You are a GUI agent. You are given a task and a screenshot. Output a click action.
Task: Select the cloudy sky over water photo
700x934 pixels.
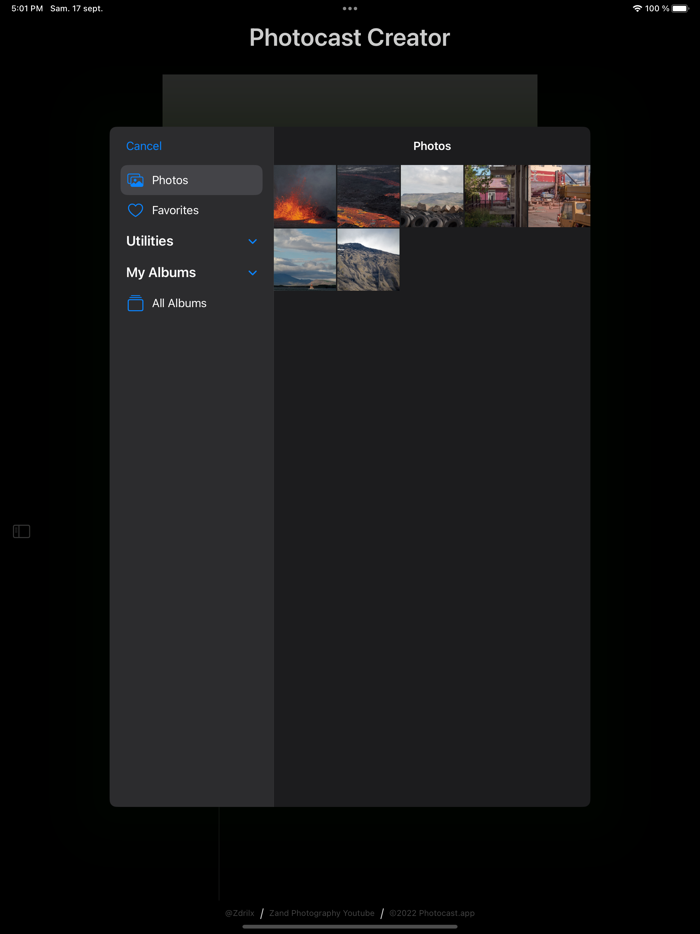click(x=305, y=260)
